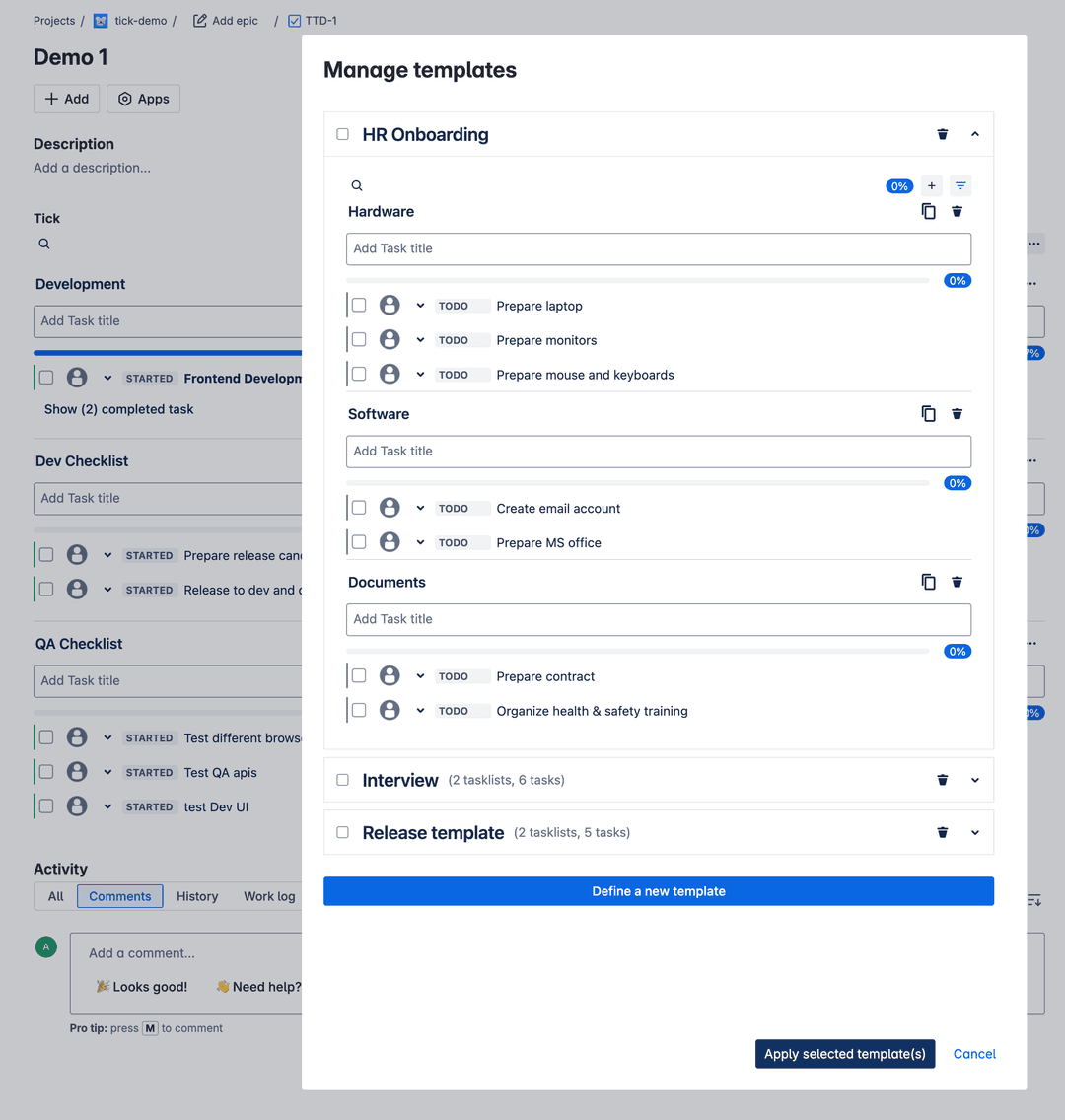This screenshot has height=1120, width=1065.
Task: Select the HR Onboarding template checkbox
Action: click(343, 134)
